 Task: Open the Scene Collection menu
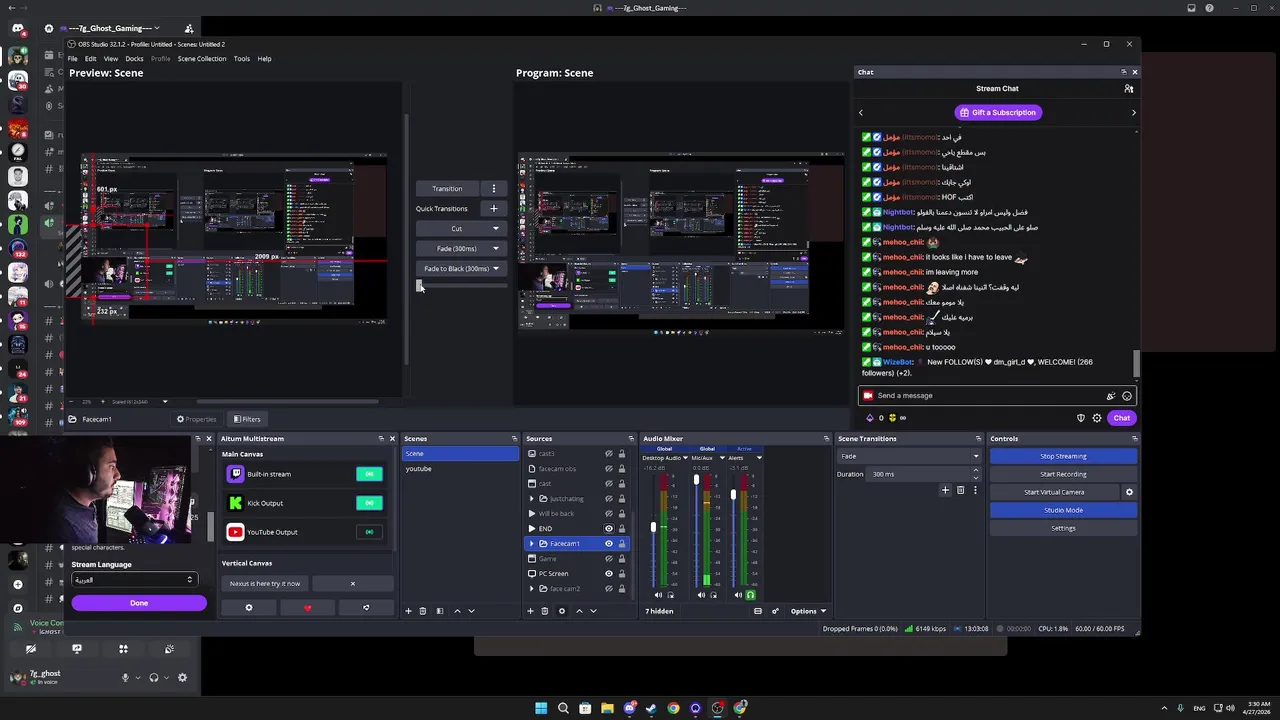pyautogui.click(x=202, y=59)
